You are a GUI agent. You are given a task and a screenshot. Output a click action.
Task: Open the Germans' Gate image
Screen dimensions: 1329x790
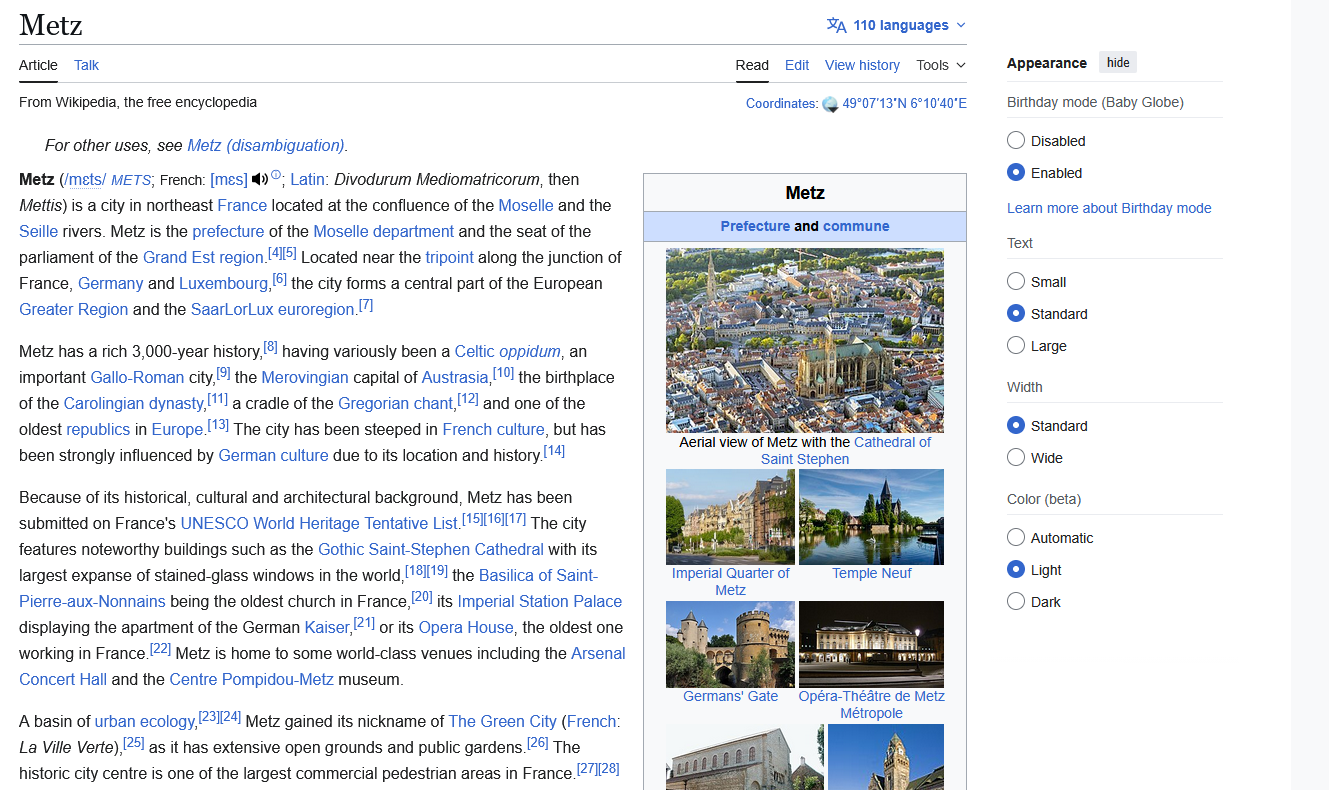tap(730, 644)
